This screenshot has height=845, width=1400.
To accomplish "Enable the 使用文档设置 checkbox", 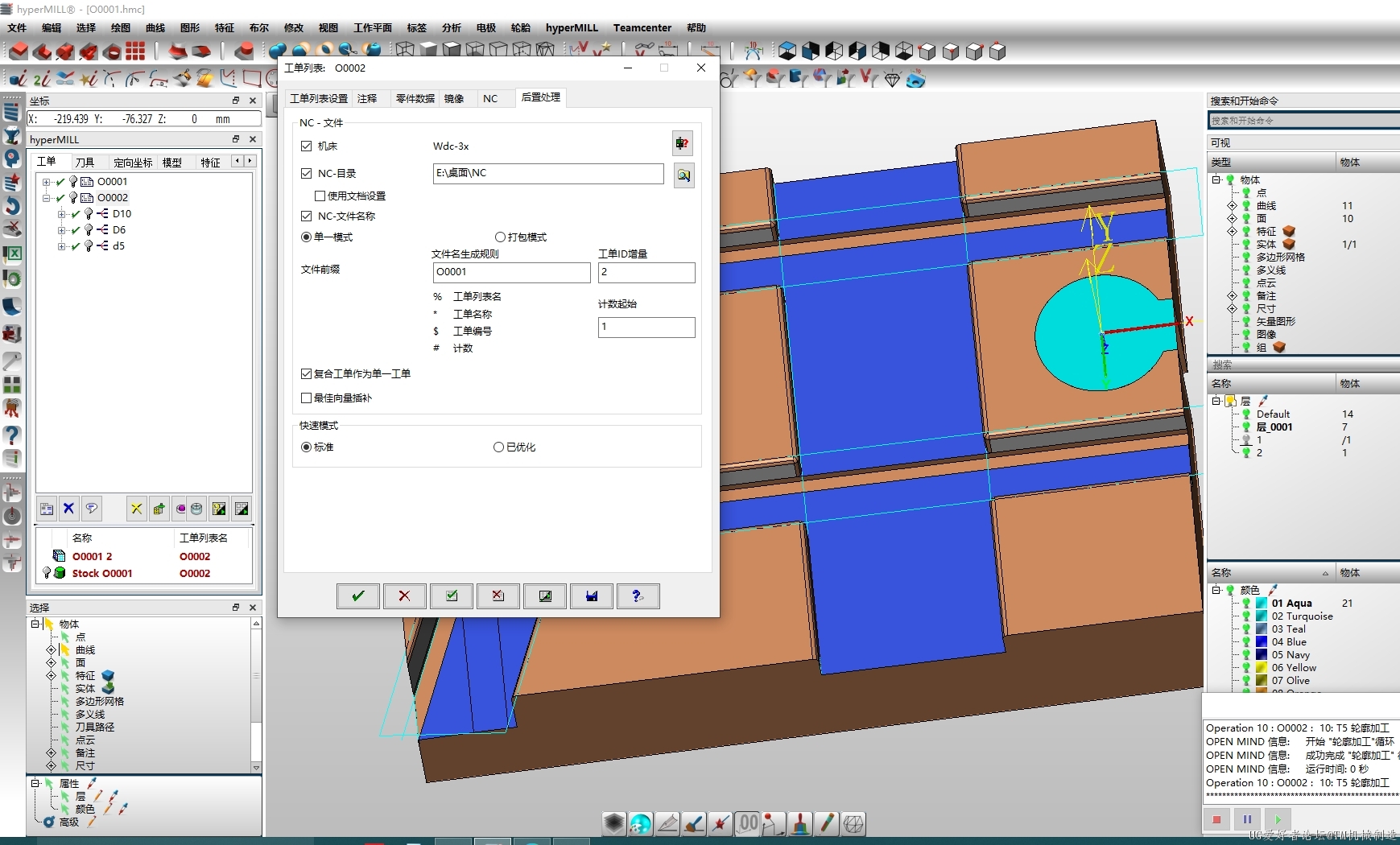I will coord(320,196).
